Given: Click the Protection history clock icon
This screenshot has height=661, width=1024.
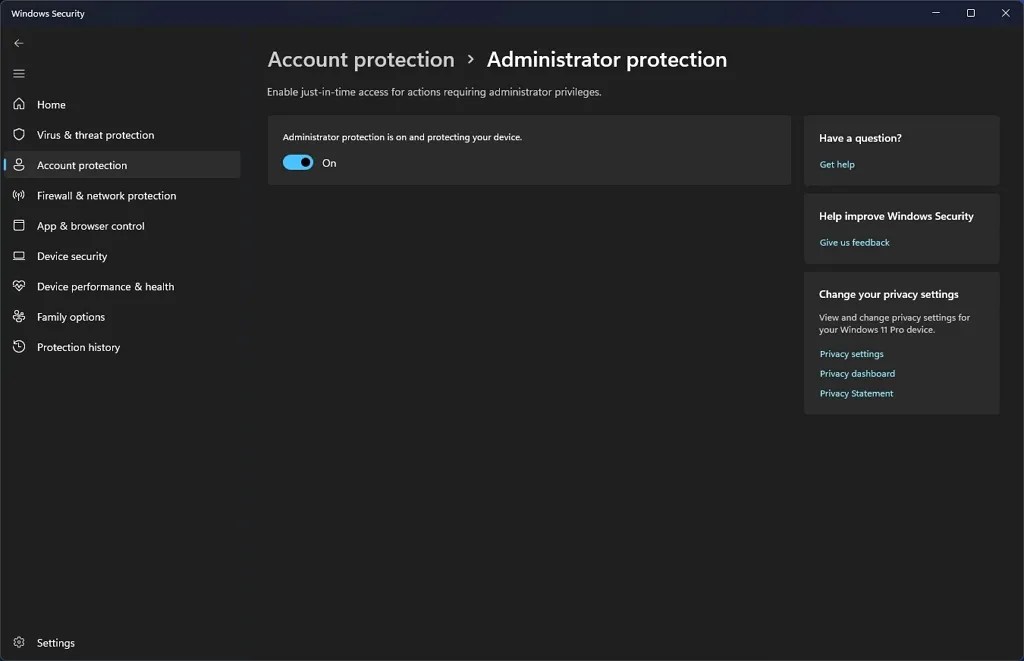Looking at the screenshot, I should [19, 347].
